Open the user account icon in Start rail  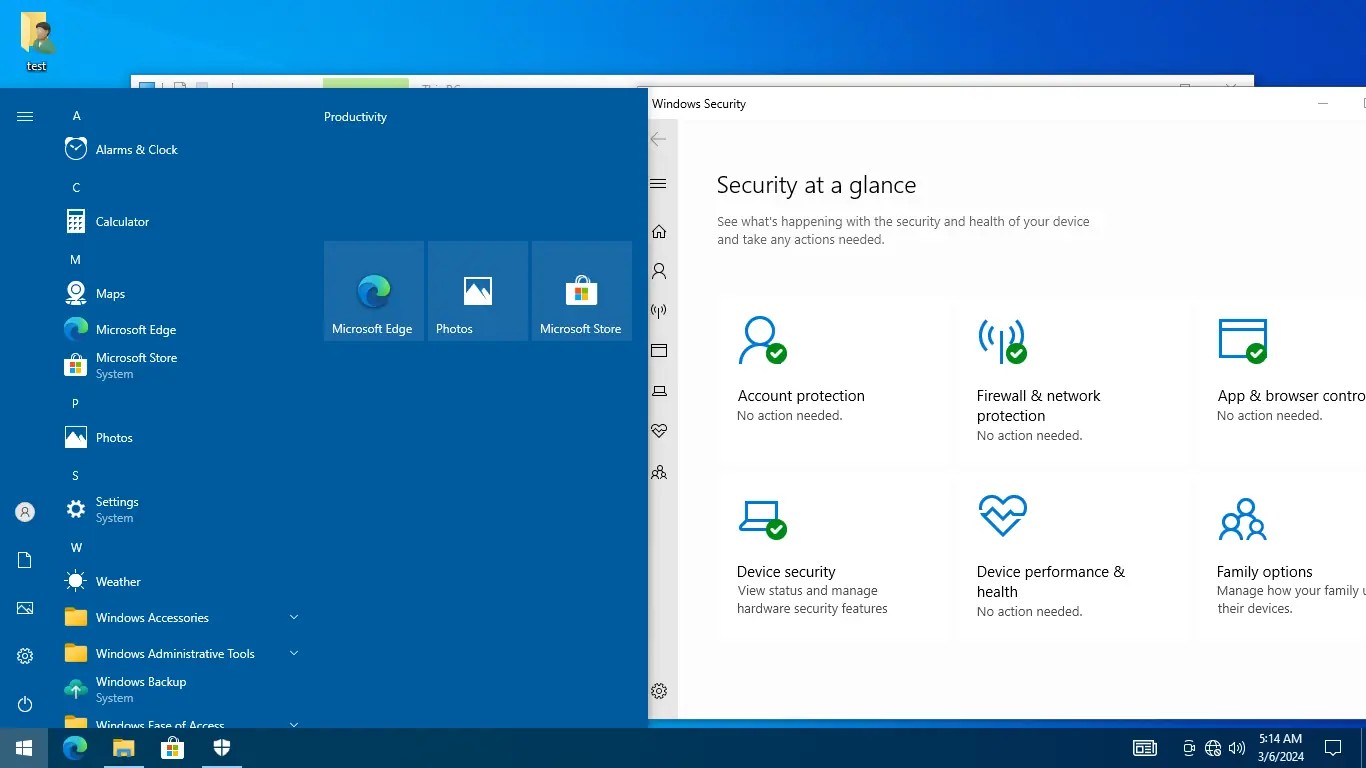[x=25, y=512]
